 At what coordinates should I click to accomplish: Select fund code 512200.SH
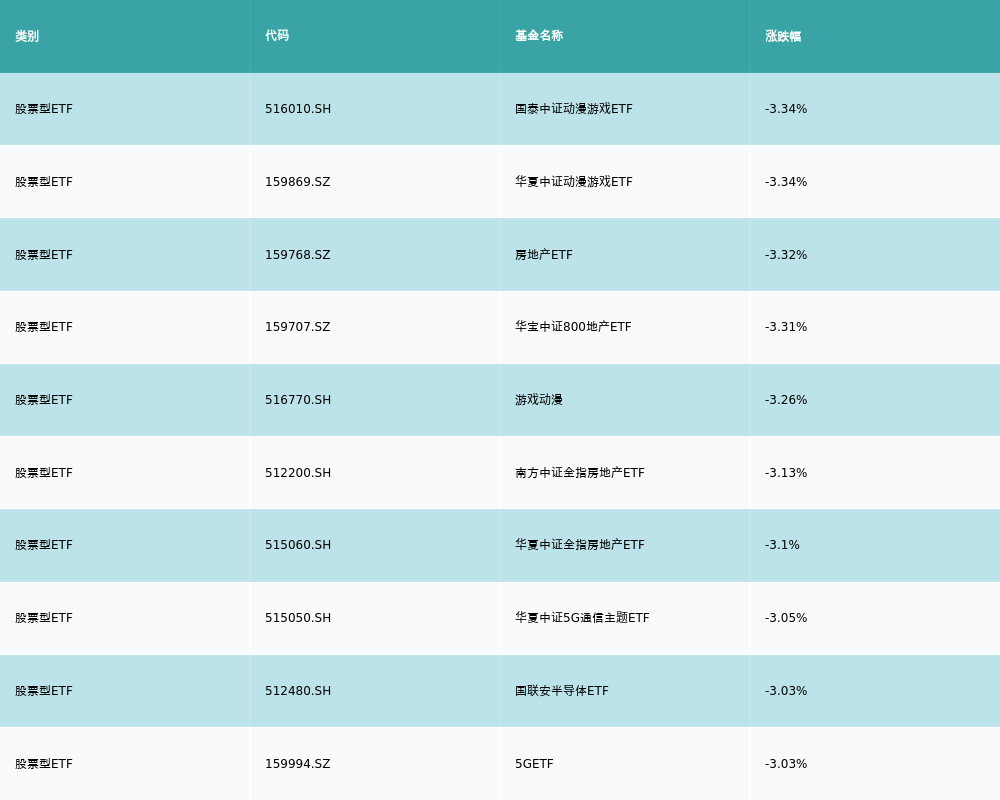298,473
